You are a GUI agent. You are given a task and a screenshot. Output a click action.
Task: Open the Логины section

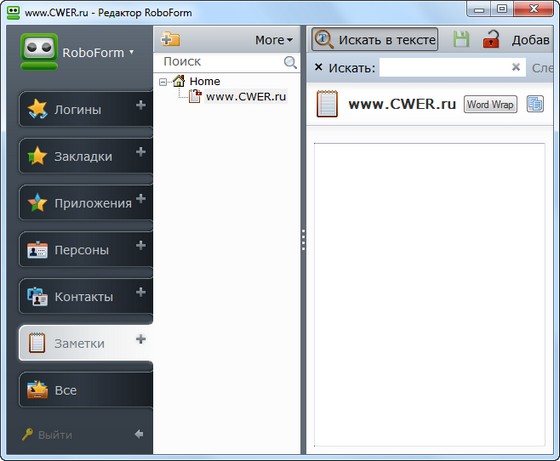tap(86, 109)
